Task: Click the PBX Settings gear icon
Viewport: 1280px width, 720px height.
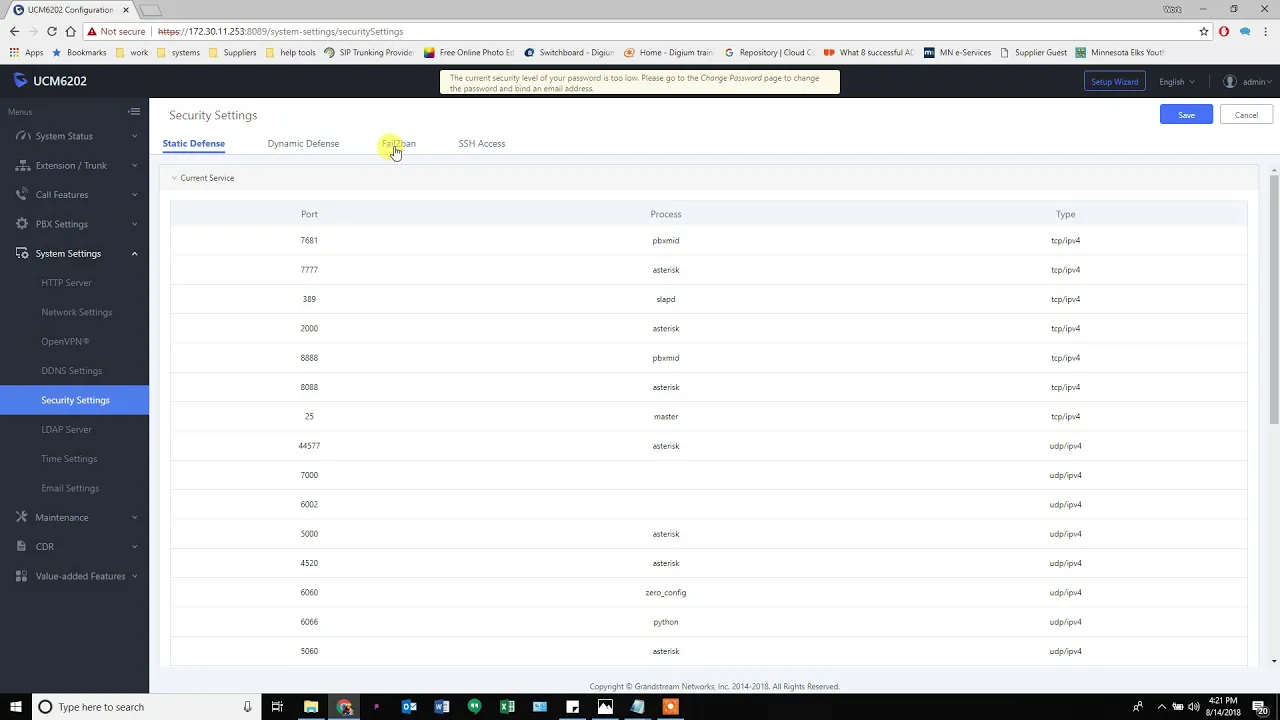Action: (22, 224)
